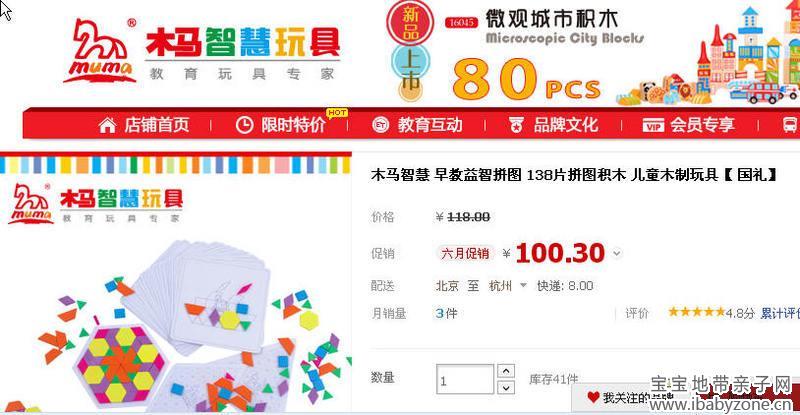Click the red 新品 circle badge

(411, 22)
